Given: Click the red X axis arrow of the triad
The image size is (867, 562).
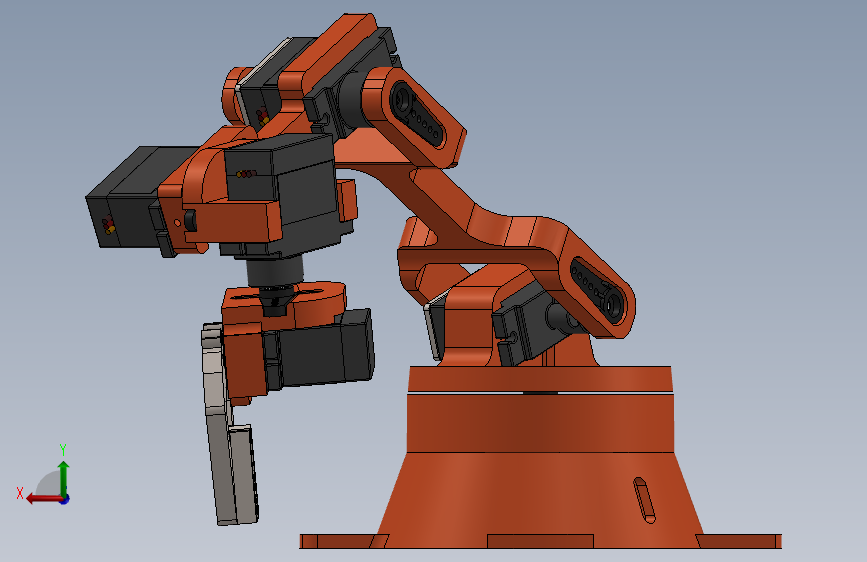Looking at the screenshot, I should (x=44, y=499).
